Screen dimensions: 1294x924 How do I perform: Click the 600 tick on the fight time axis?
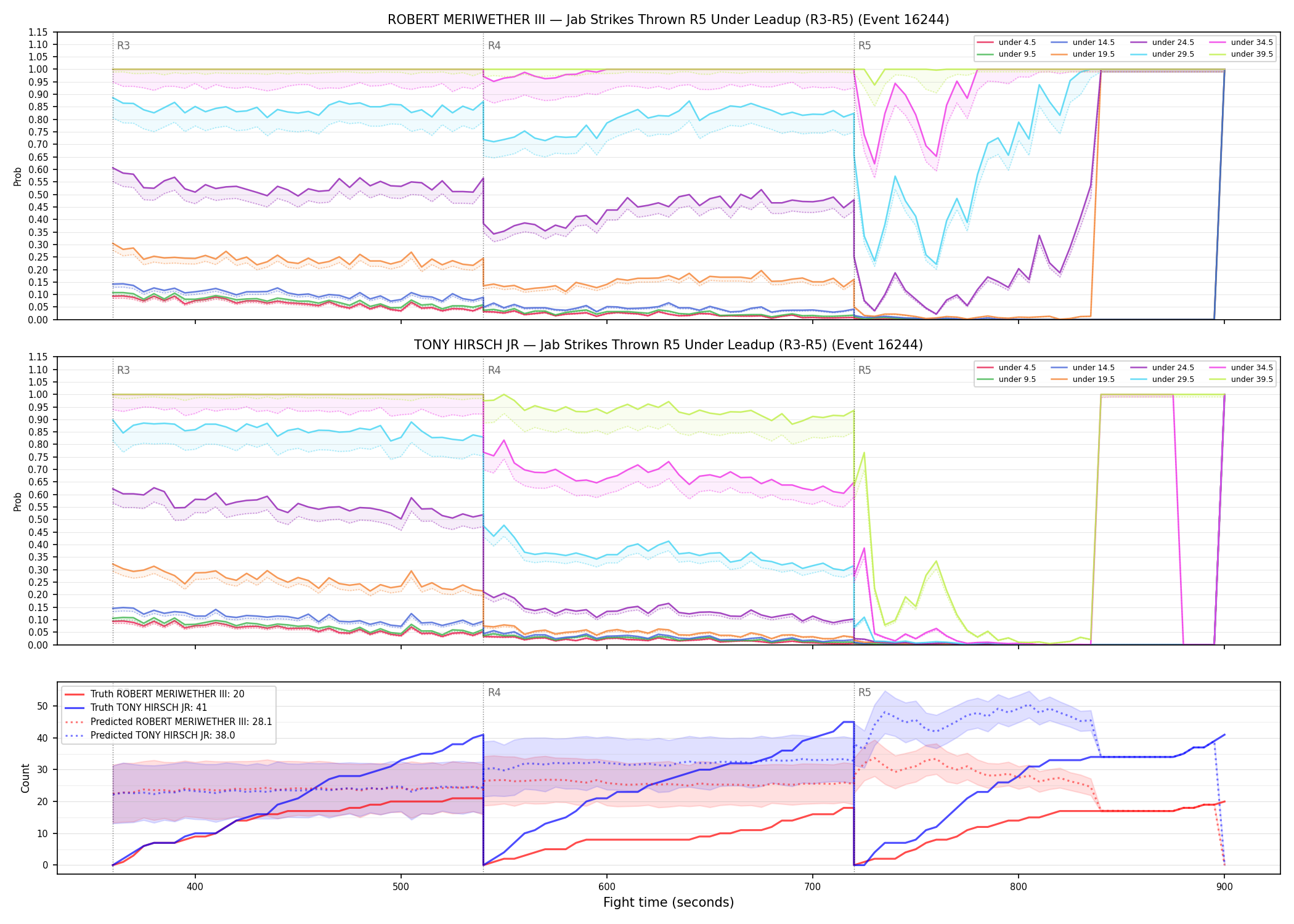pyautogui.click(x=607, y=886)
